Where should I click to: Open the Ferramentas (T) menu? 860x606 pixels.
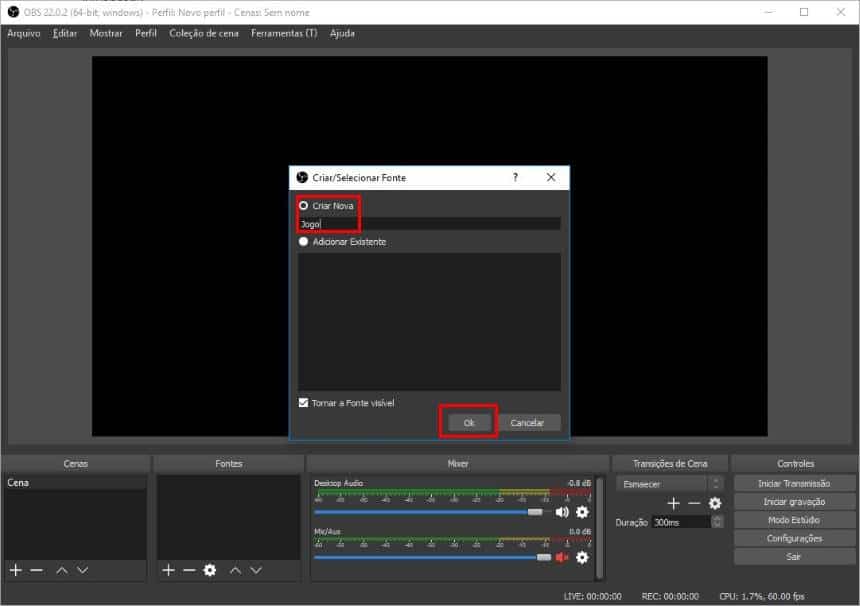click(x=284, y=33)
